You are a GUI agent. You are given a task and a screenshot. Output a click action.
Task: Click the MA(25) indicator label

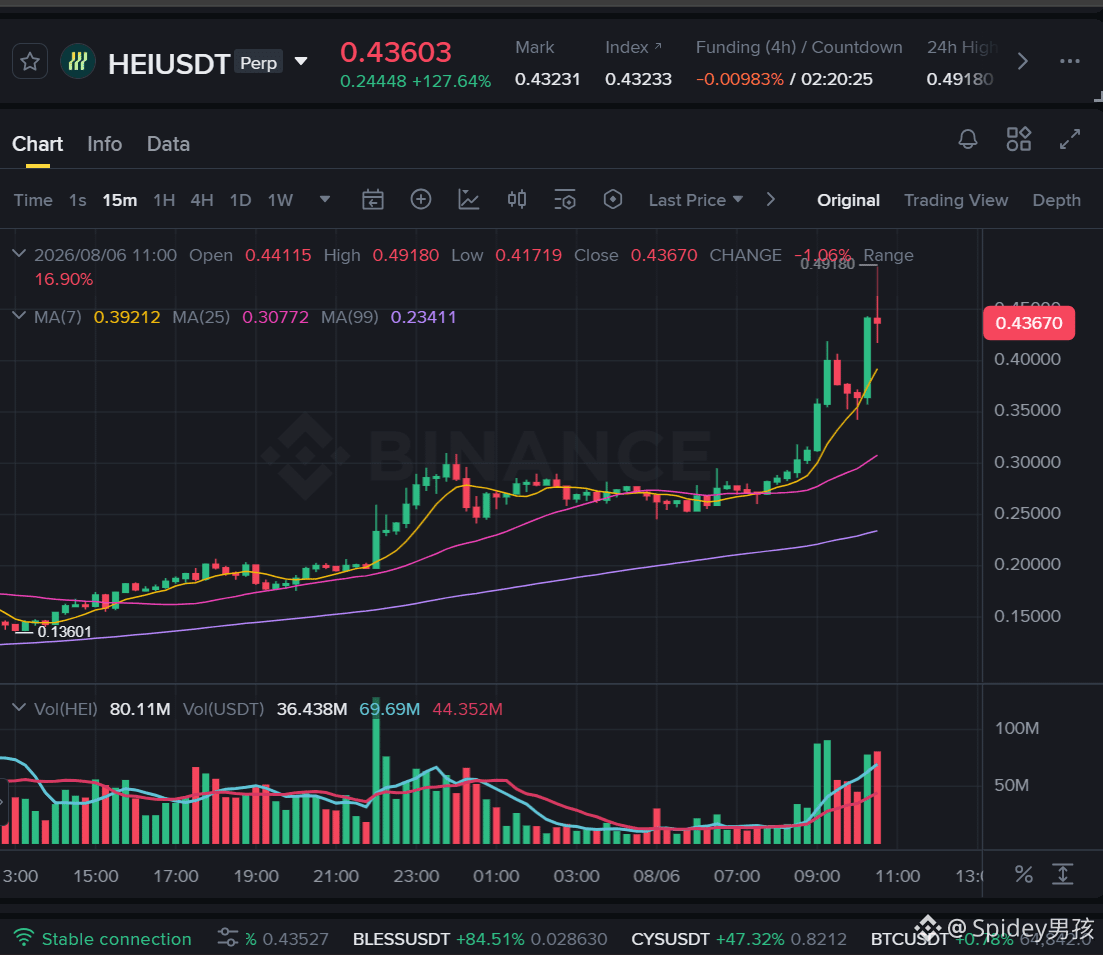(x=201, y=317)
